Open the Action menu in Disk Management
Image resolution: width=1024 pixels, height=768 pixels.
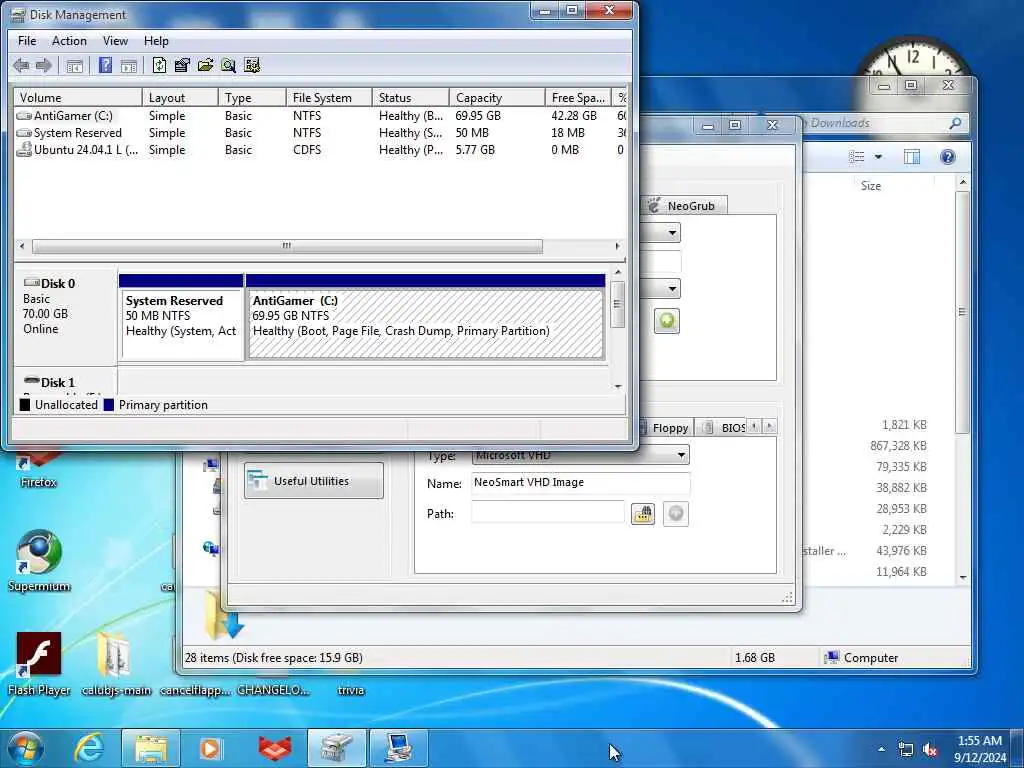[x=69, y=40]
